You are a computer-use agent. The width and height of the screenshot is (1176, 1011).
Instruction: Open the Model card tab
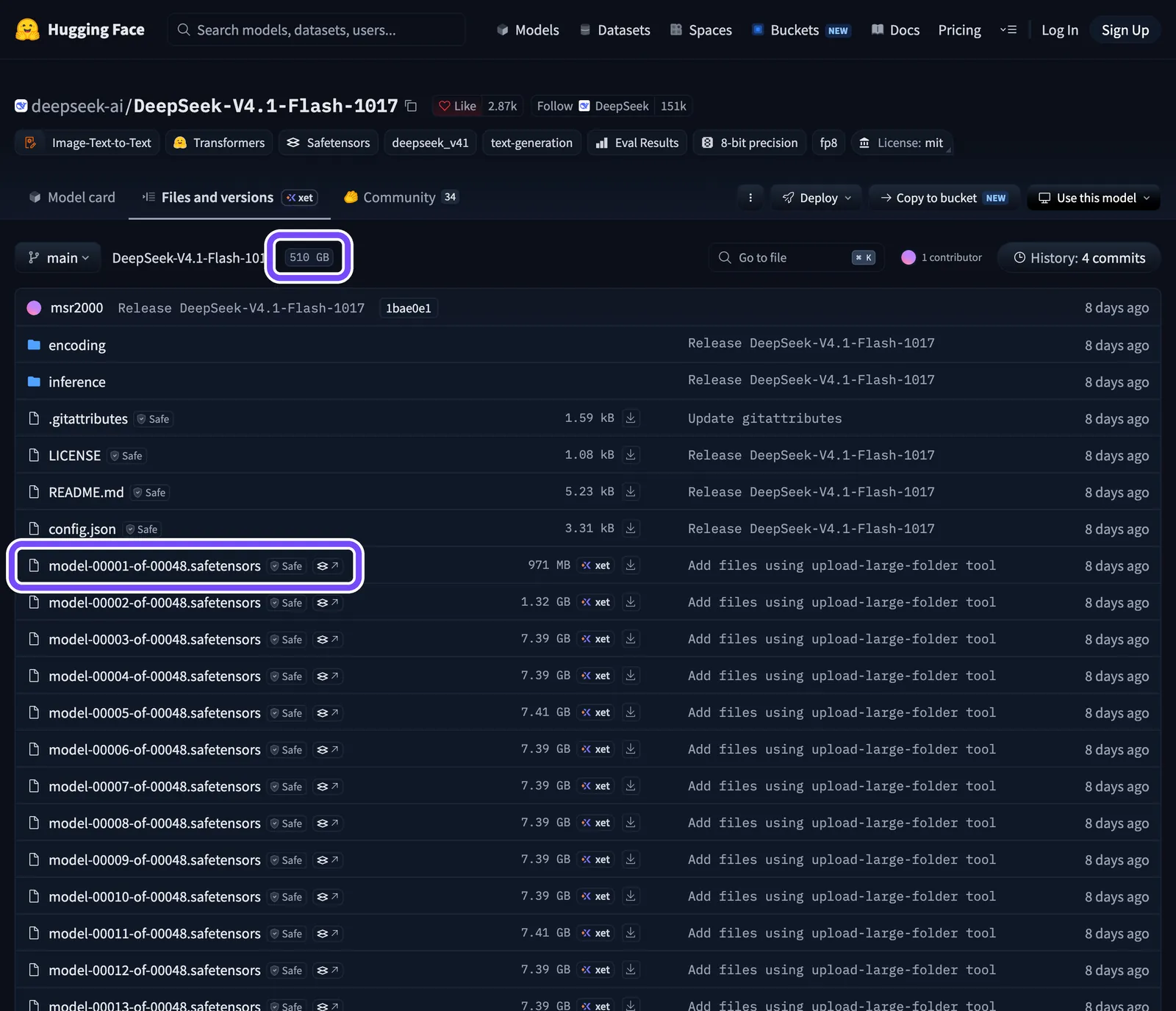(72, 197)
